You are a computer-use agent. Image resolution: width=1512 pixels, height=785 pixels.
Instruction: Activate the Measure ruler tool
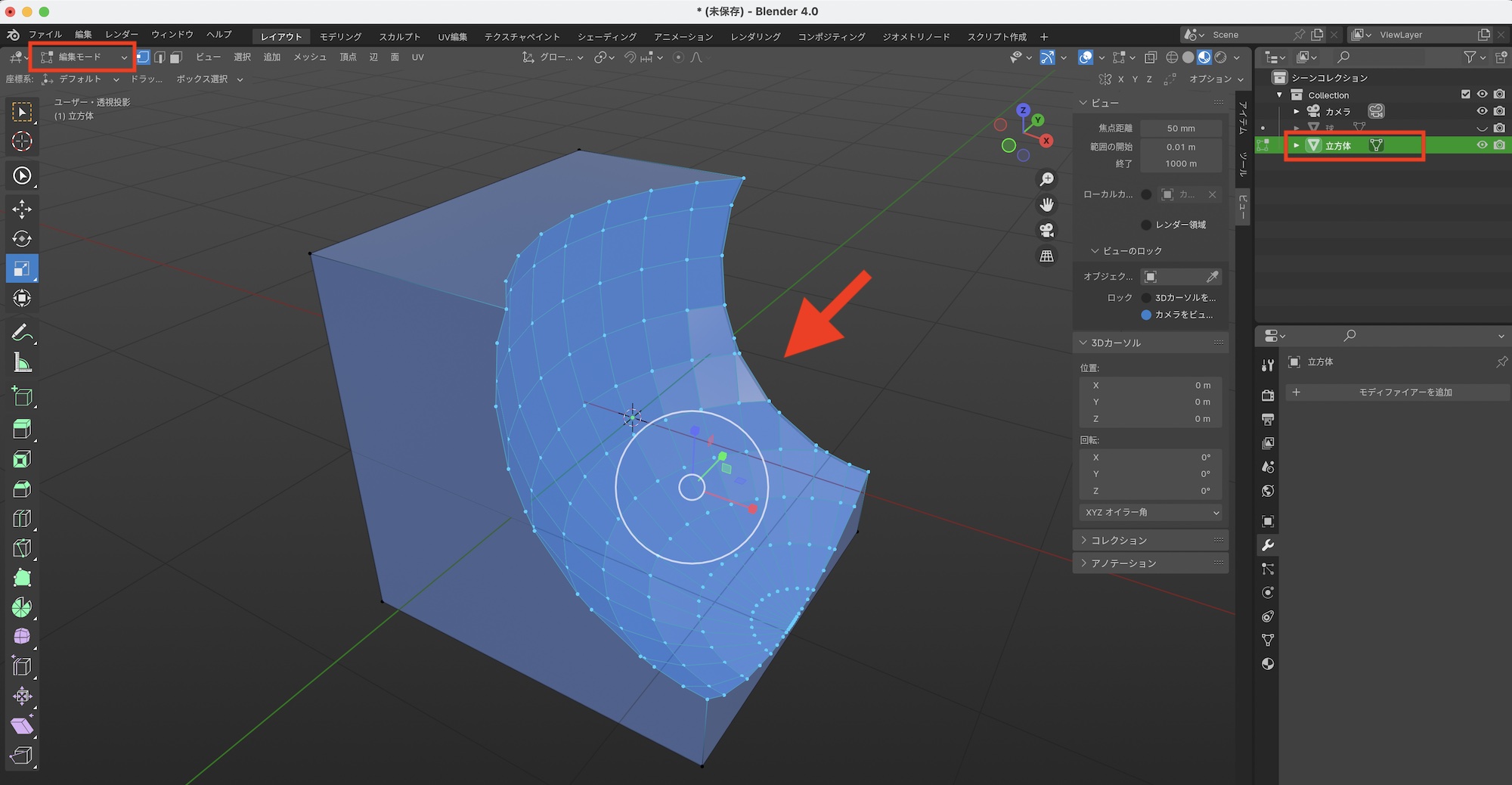coord(22,364)
